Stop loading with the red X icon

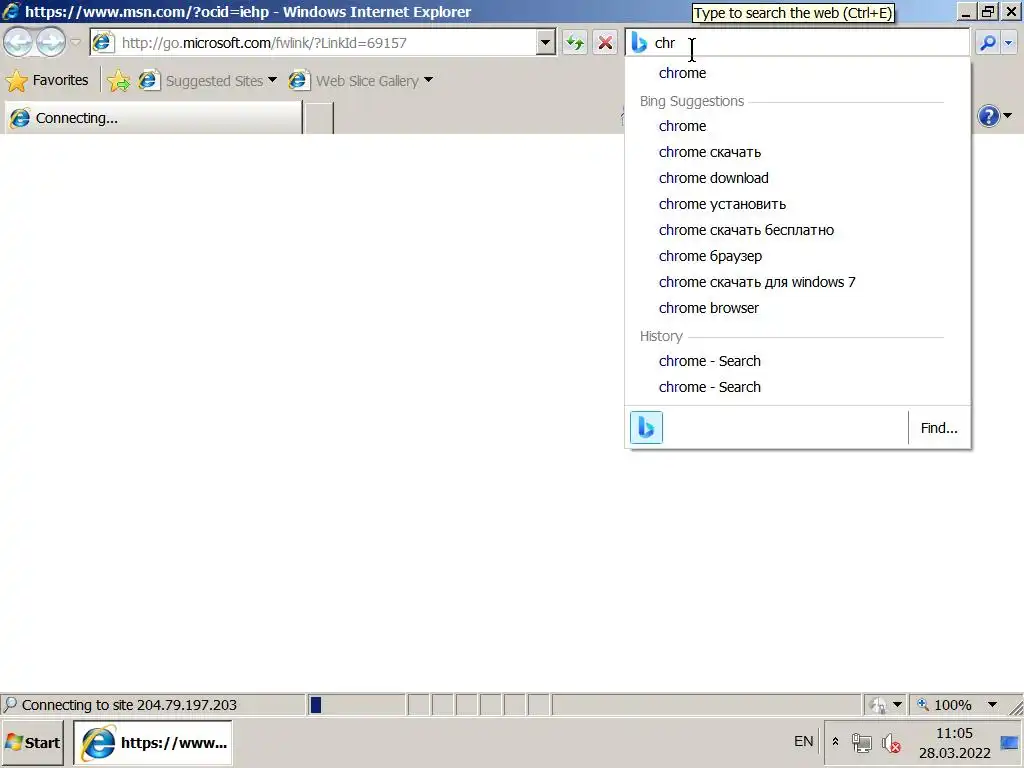coord(605,43)
